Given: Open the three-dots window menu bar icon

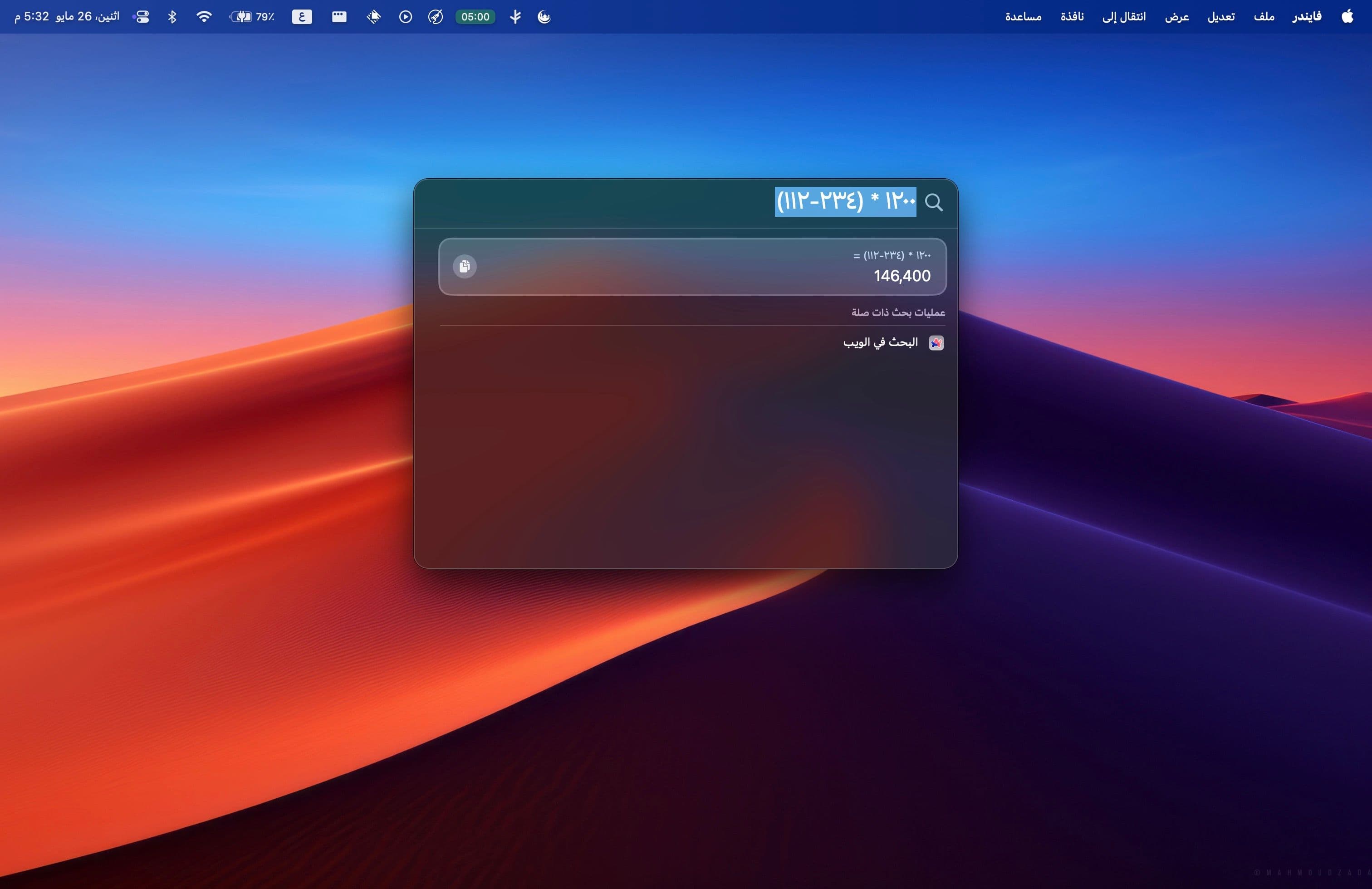Looking at the screenshot, I should pos(339,17).
